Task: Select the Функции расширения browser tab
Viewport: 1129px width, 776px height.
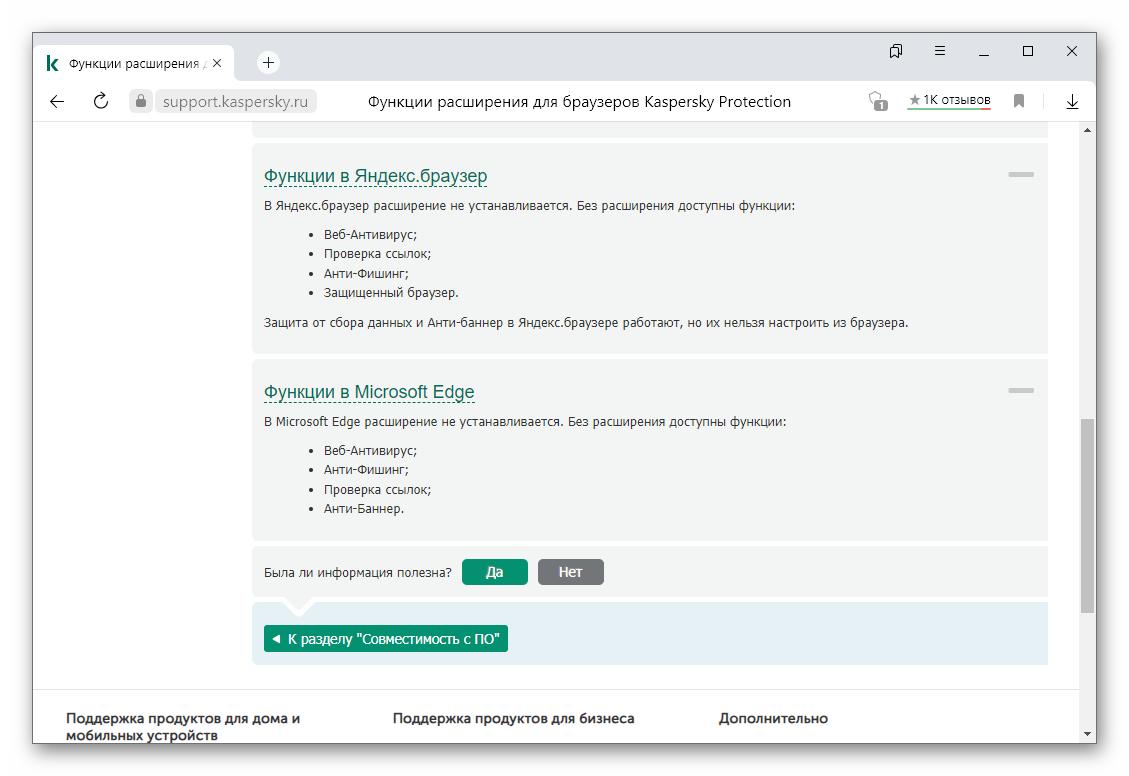Action: 133,63
